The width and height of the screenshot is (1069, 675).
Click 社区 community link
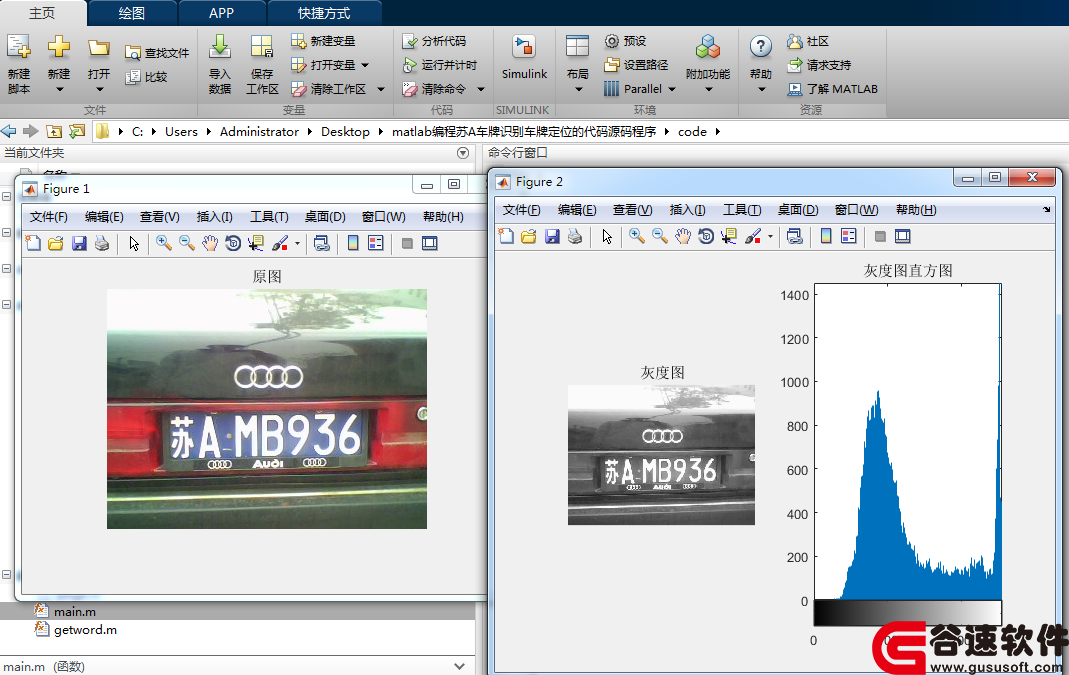point(808,41)
